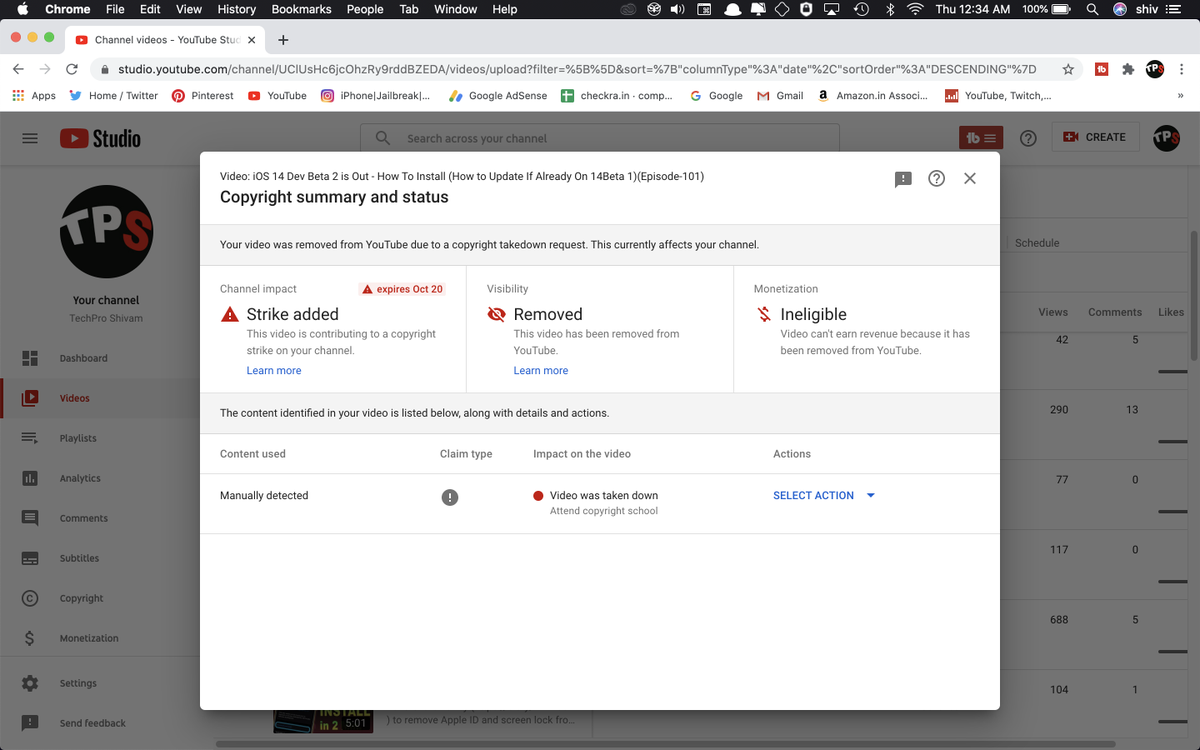1200x750 pixels.
Task: Click the Ineligible monetization icon
Action: [764, 314]
